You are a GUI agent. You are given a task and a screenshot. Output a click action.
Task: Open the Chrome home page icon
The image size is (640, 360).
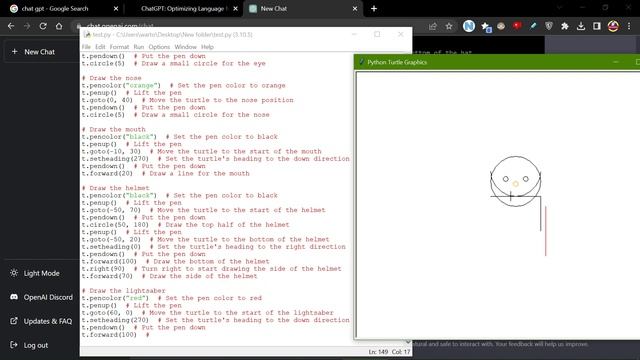[59, 26]
